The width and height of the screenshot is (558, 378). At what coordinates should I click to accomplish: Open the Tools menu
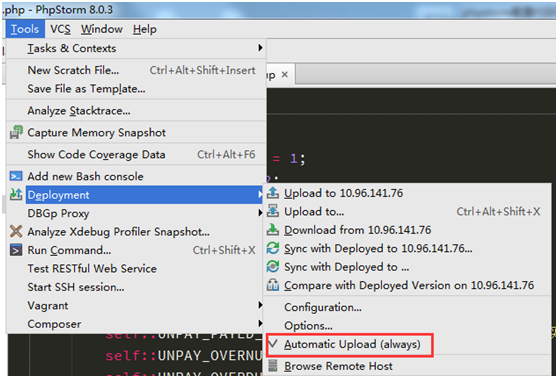coord(25,29)
